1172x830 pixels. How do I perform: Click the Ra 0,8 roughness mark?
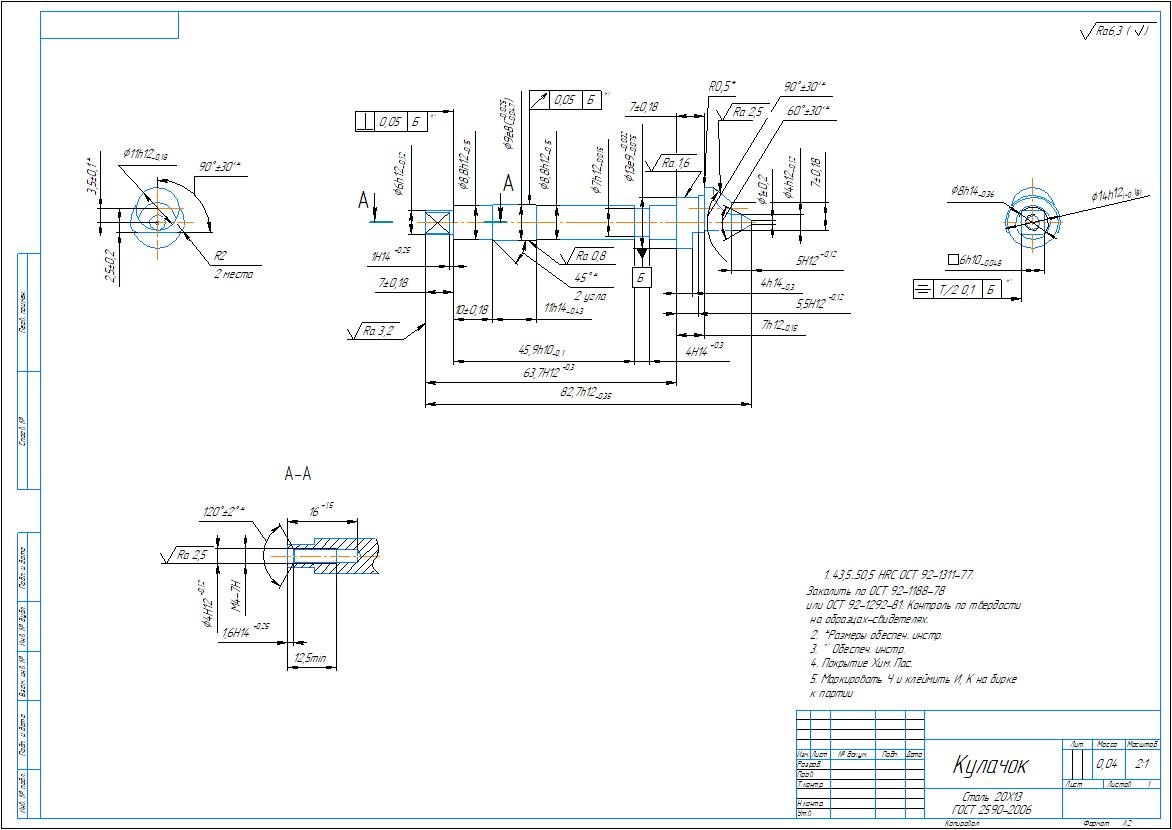tap(590, 256)
